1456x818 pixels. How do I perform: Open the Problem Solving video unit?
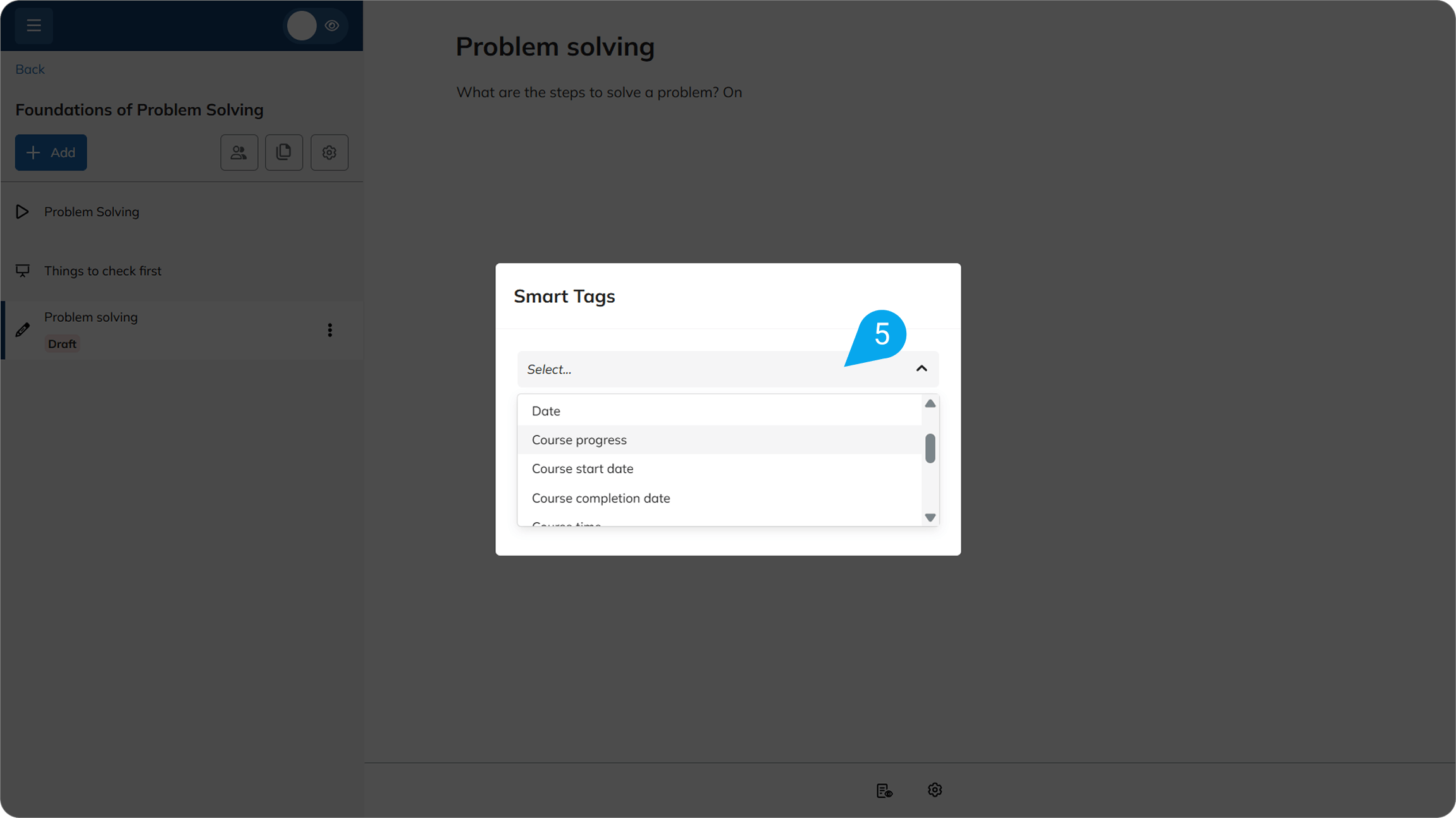(x=92, y=212)
